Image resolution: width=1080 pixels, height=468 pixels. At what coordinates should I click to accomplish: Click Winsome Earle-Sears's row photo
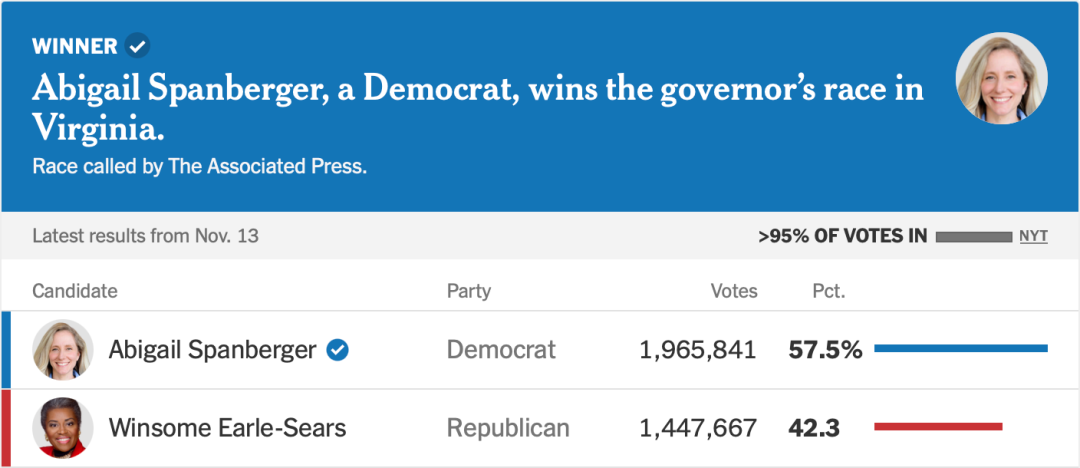coord(63,428)
